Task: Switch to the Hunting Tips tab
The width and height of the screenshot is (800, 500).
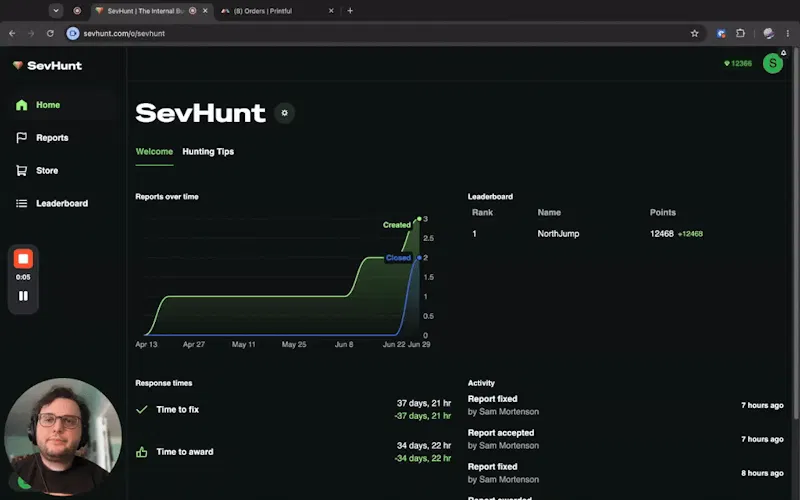Action: (208, 152)
